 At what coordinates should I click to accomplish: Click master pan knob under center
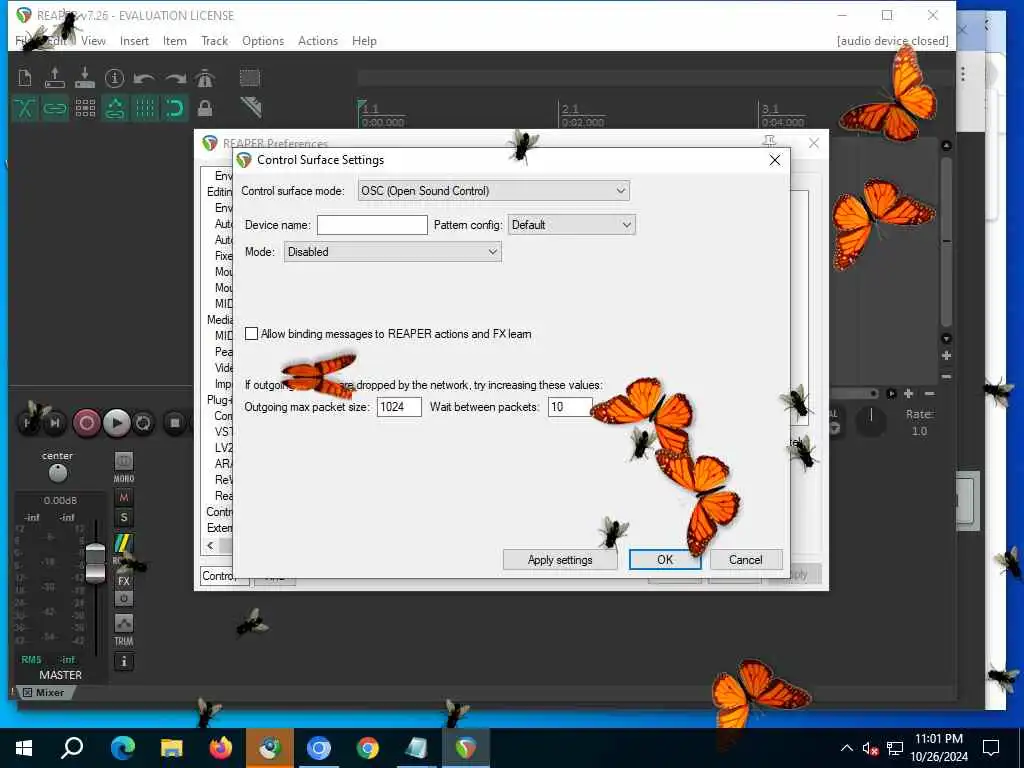click(58, 472)
